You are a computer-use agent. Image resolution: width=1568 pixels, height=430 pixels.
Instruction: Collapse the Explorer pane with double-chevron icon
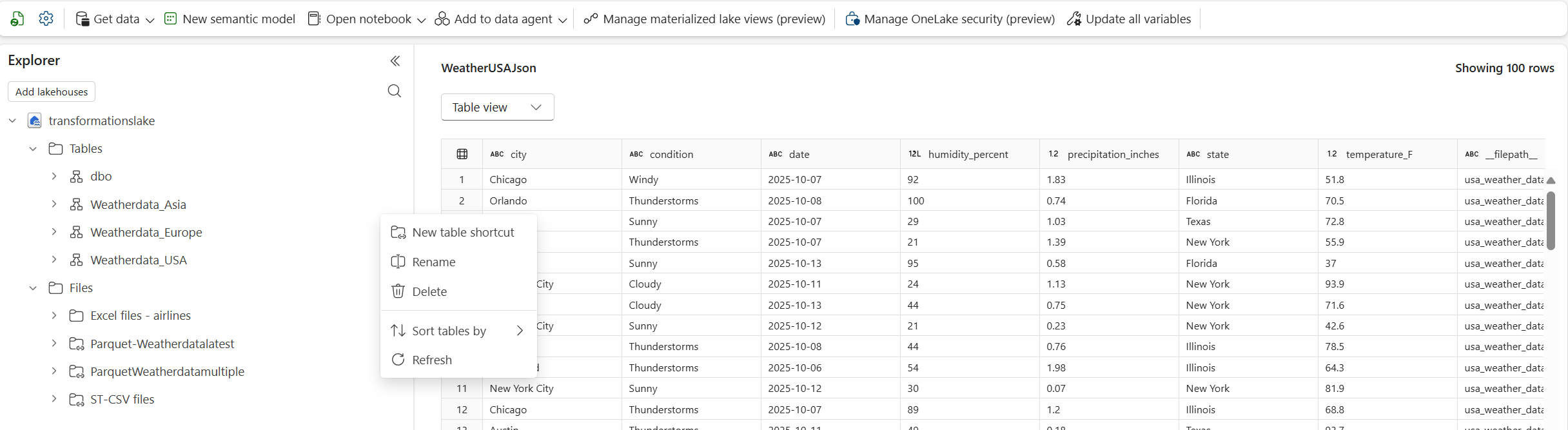coord(395,61)
